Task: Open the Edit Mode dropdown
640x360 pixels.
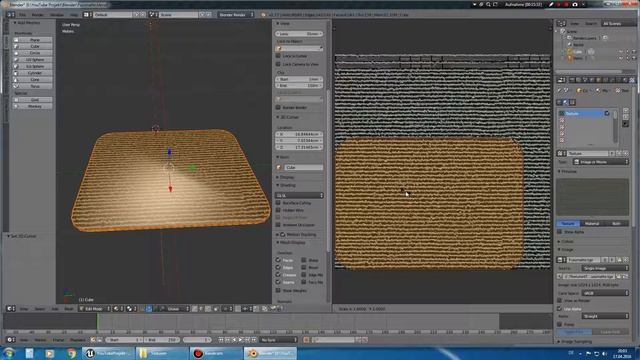Action: [95, 309]
